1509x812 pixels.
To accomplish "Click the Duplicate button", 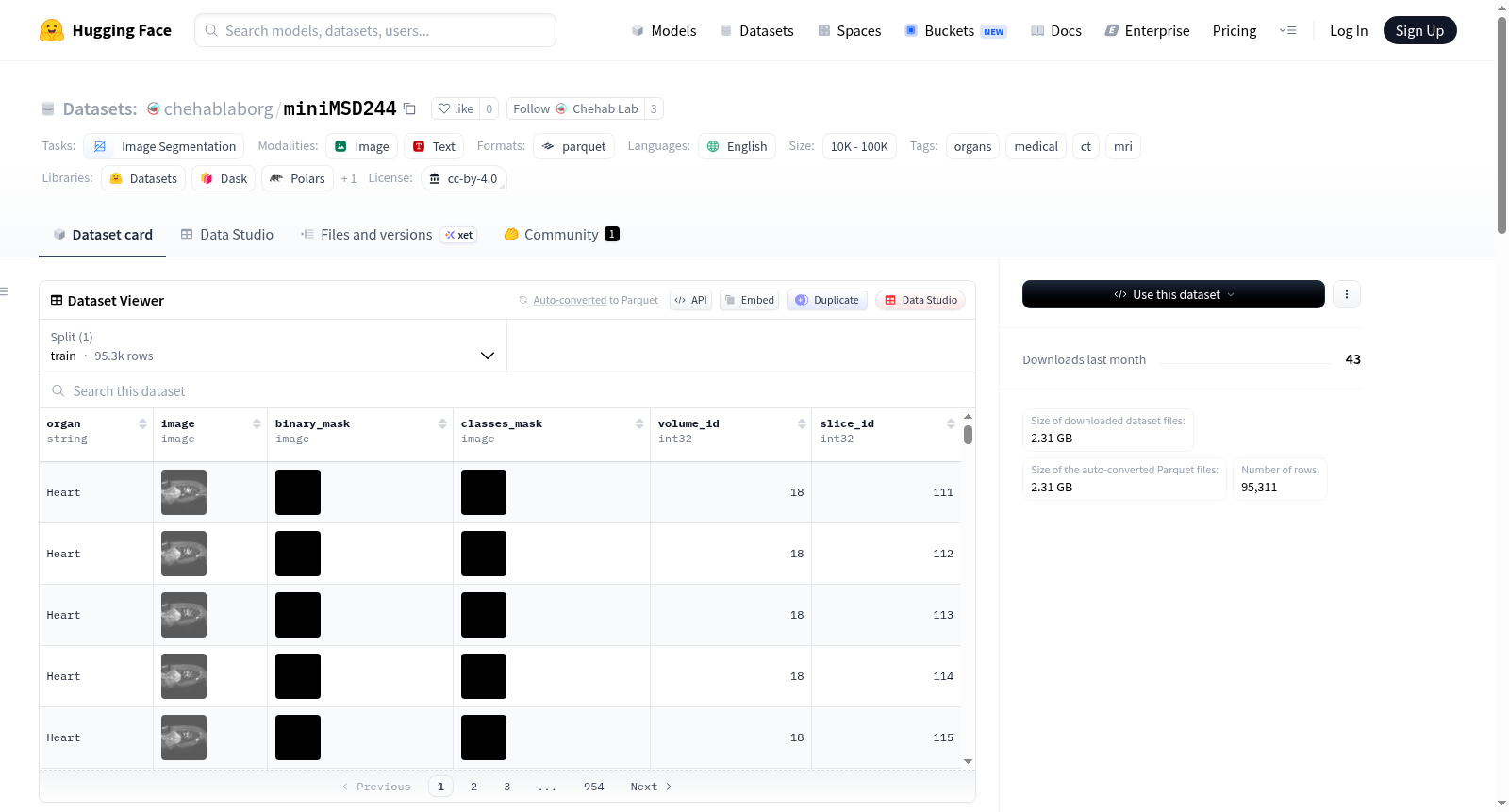I will pos(827,300).
